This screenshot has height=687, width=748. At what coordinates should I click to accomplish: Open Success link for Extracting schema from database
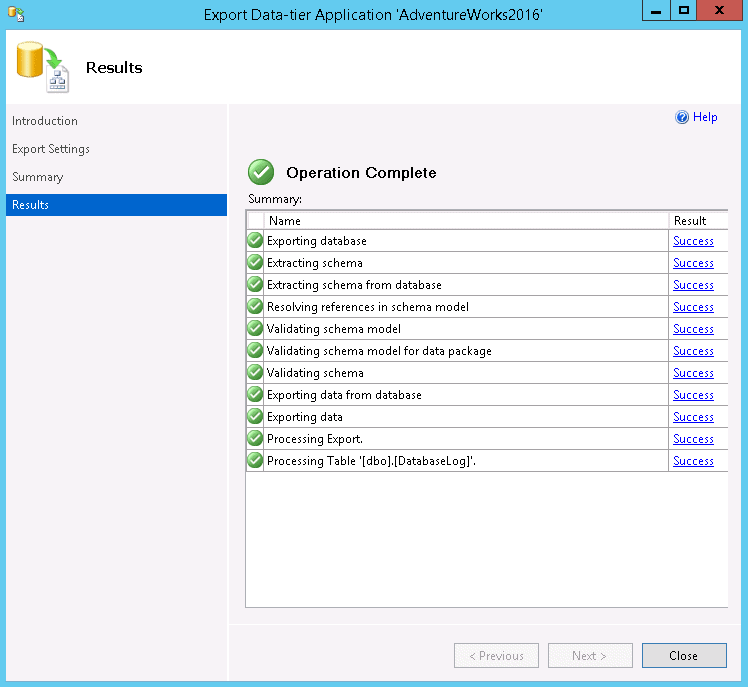(x=693, y=285)
